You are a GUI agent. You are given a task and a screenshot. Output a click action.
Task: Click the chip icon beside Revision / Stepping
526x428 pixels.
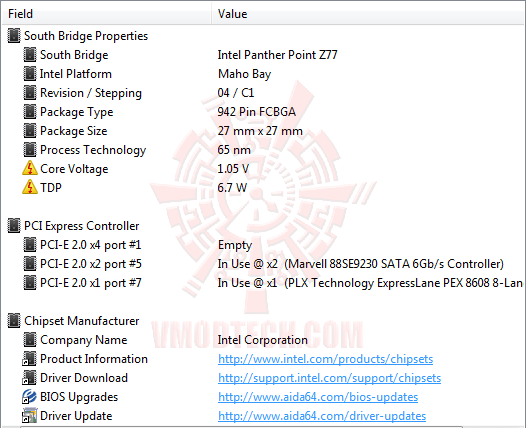(x=30, y=93)
